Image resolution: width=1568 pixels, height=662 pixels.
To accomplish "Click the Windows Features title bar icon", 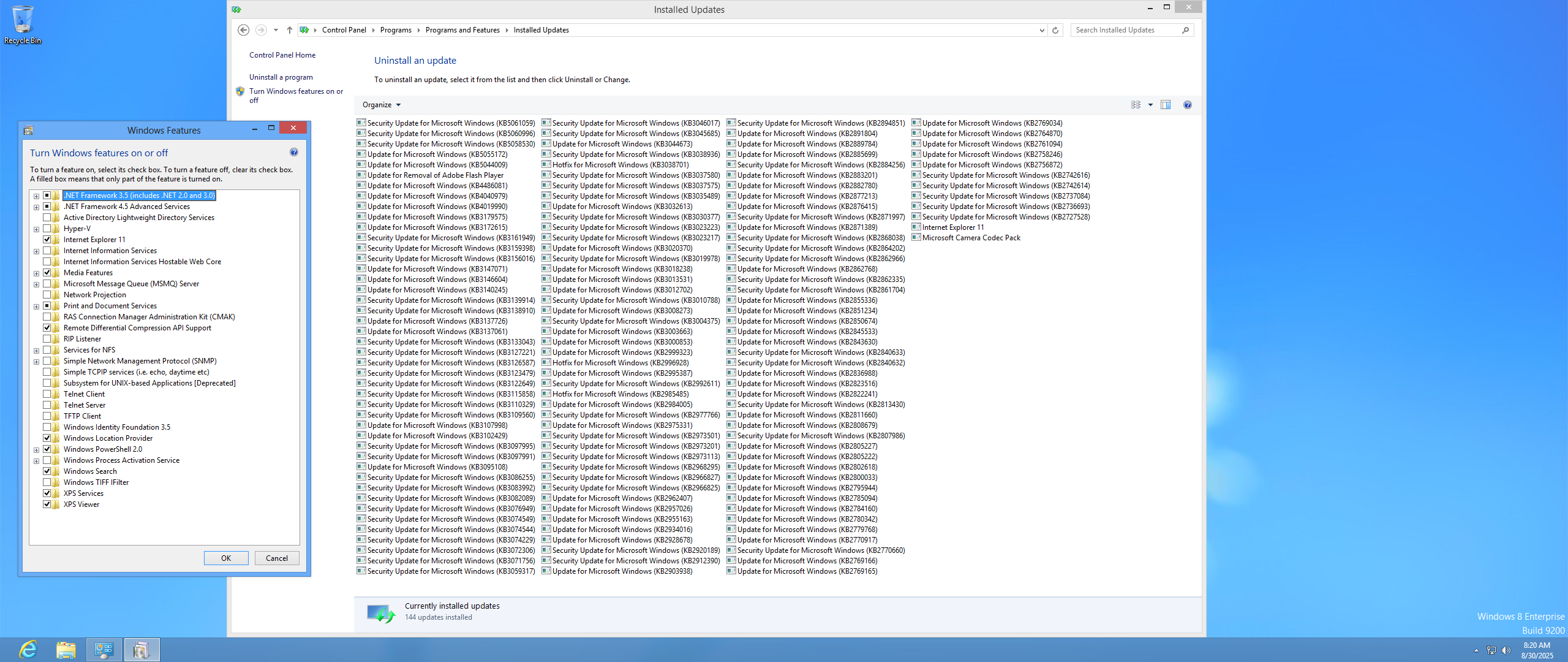I will (28, 130).
